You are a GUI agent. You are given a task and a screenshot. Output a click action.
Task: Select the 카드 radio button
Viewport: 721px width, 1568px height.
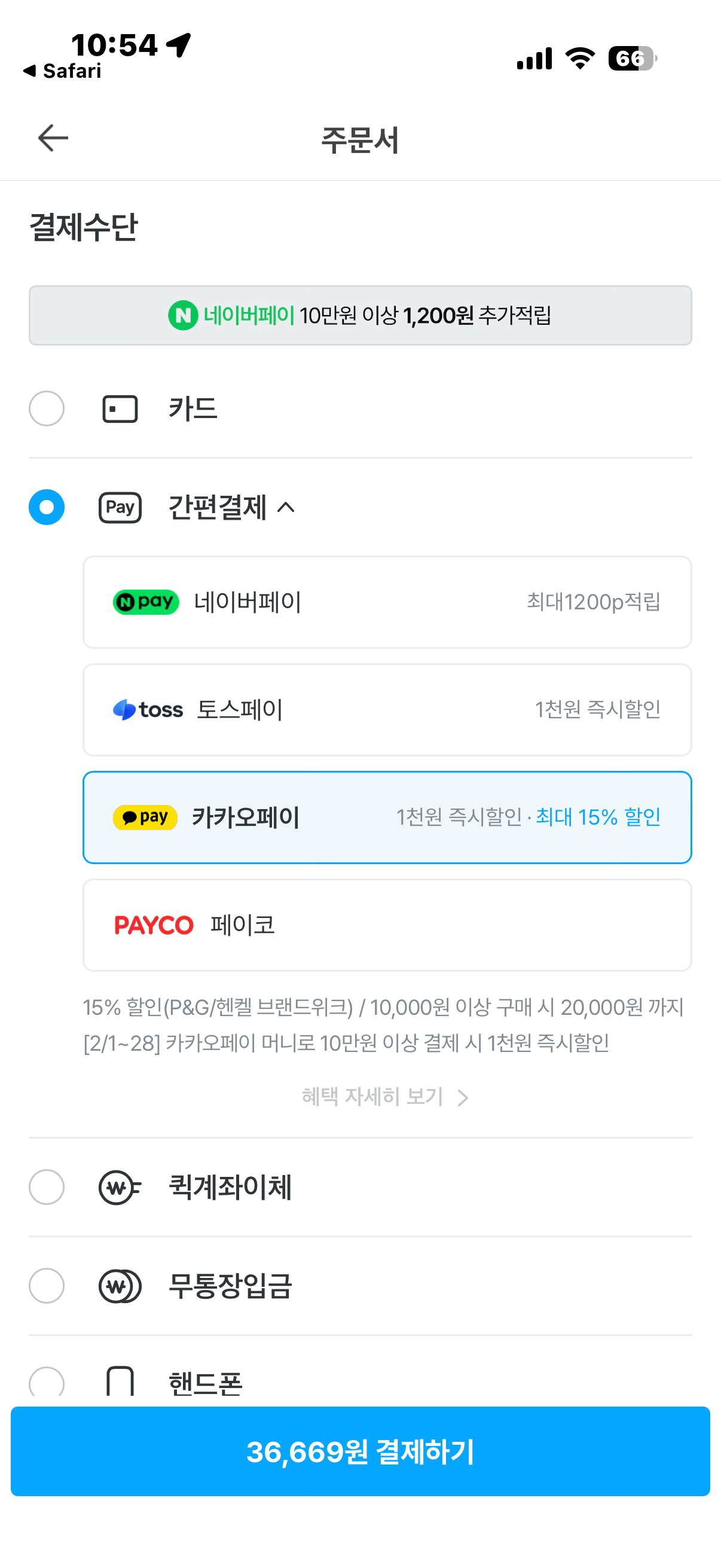coord(47,408)
